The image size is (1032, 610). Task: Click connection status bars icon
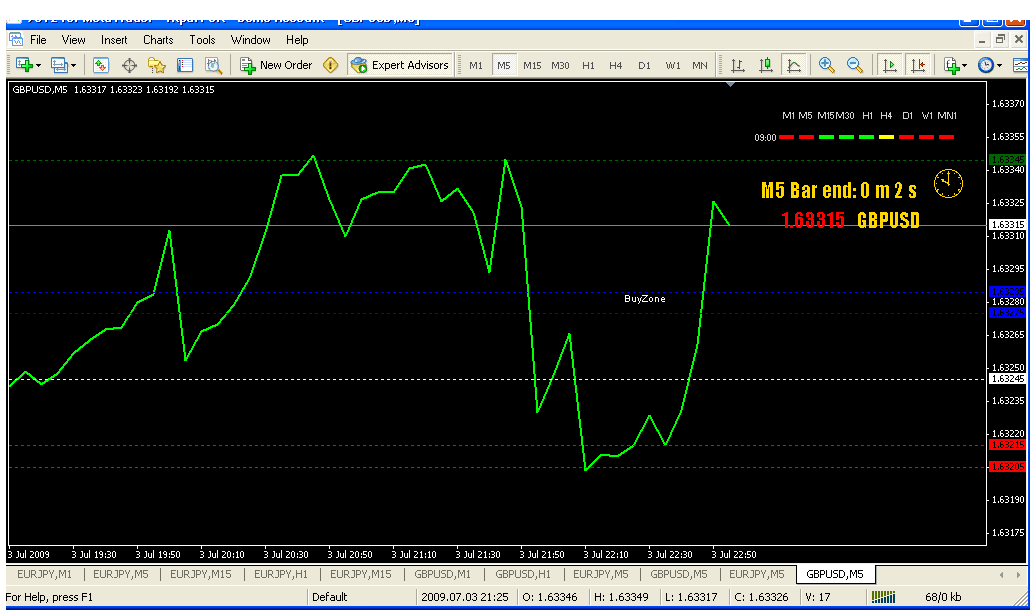click(883, 597)
